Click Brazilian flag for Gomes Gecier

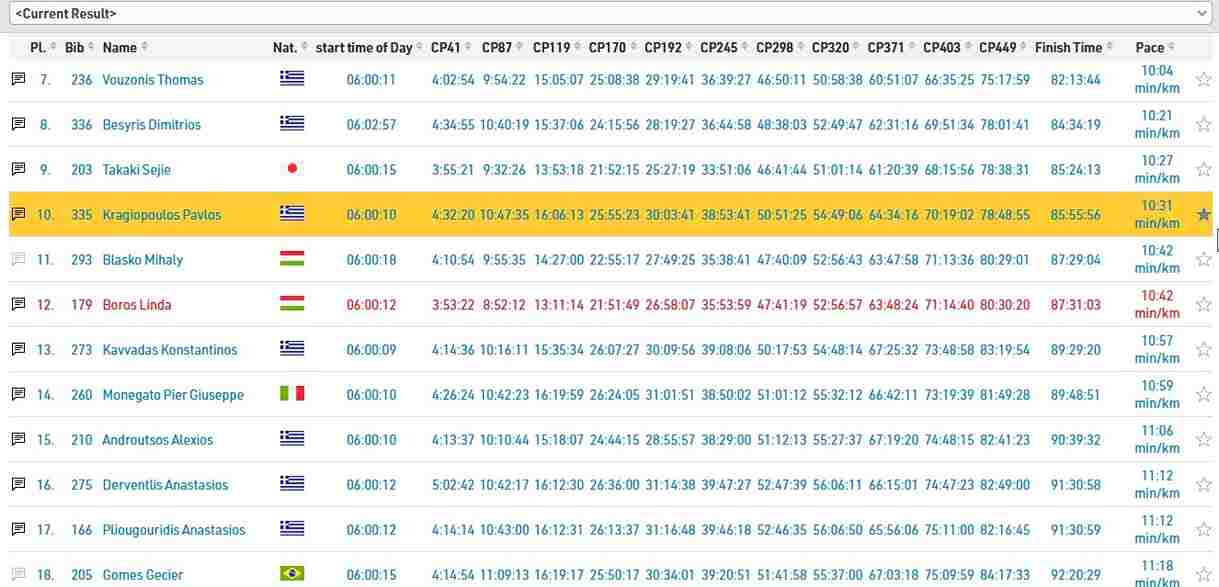[x=292, y=574]
